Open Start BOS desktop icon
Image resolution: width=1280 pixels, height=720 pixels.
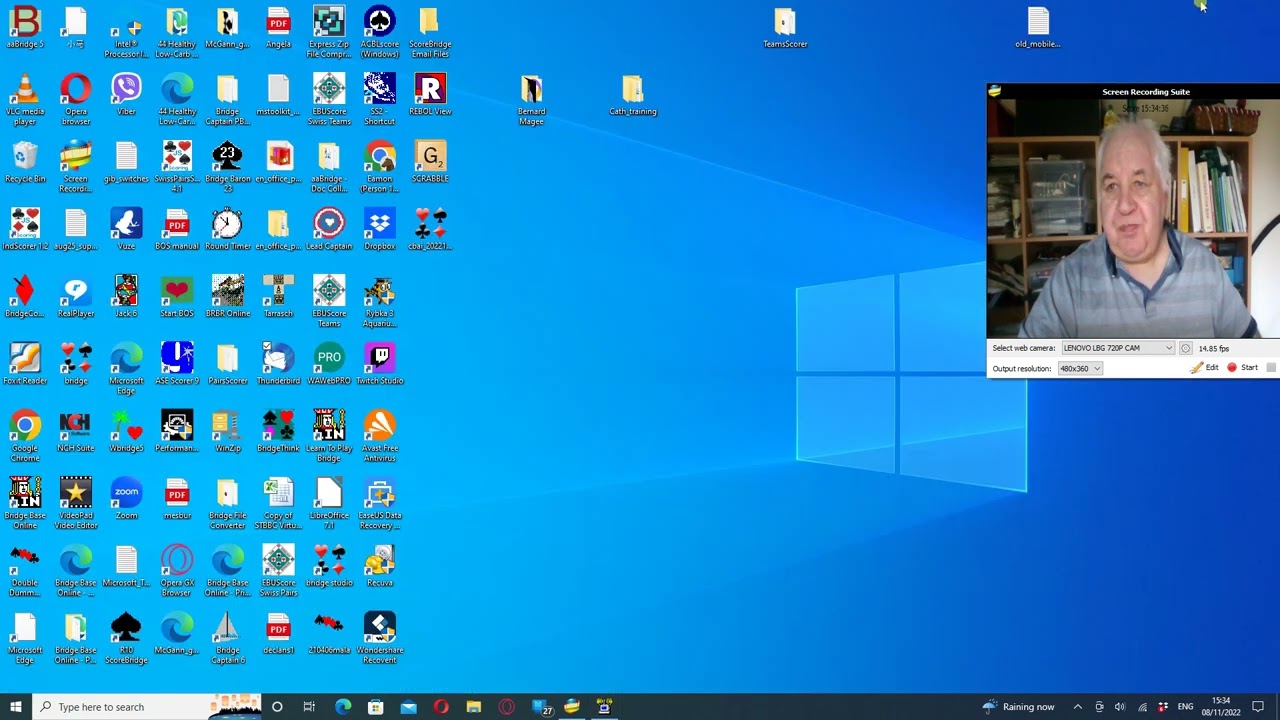(177, 296)
